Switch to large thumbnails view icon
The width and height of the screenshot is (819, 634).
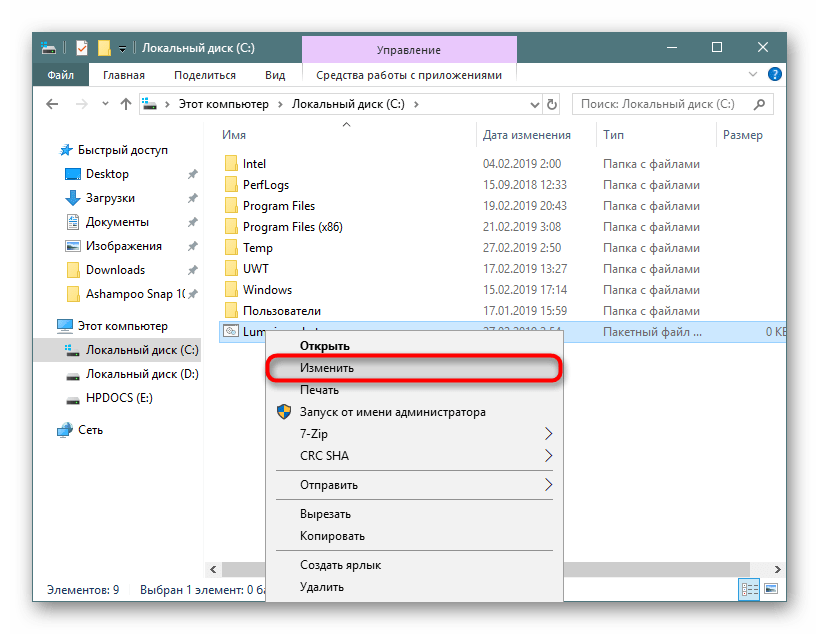tap(773, 589)
